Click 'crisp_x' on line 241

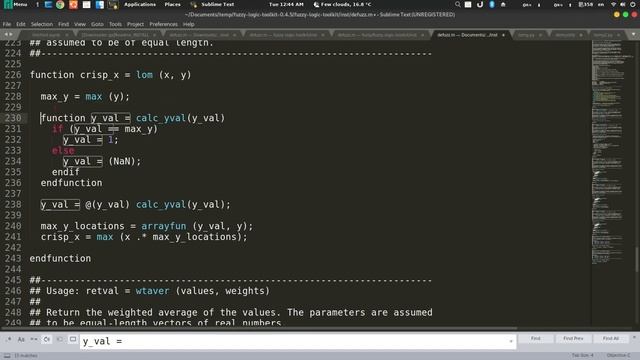click(x=60, y=237)
